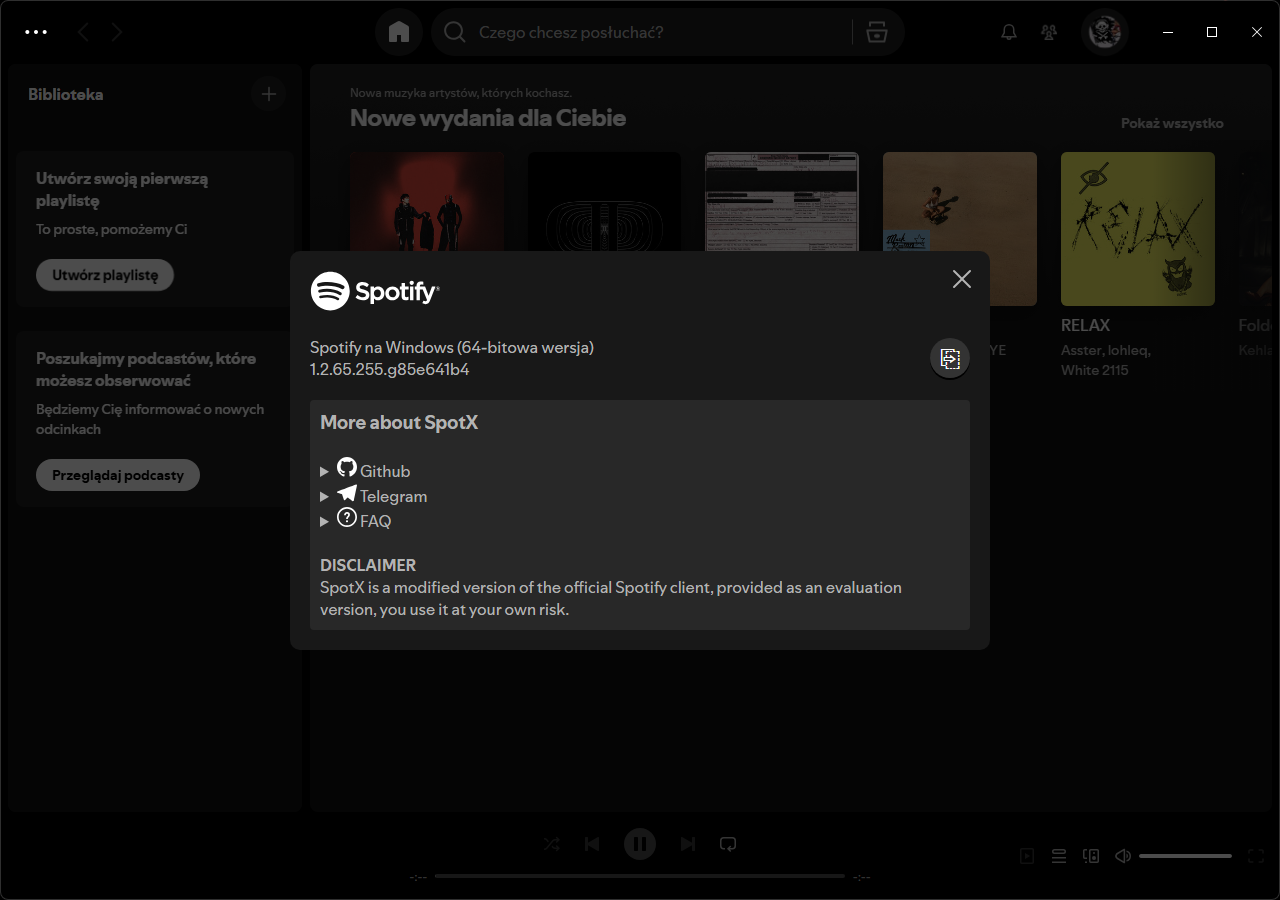Expand the Telegram disclosure triangle

324,496
